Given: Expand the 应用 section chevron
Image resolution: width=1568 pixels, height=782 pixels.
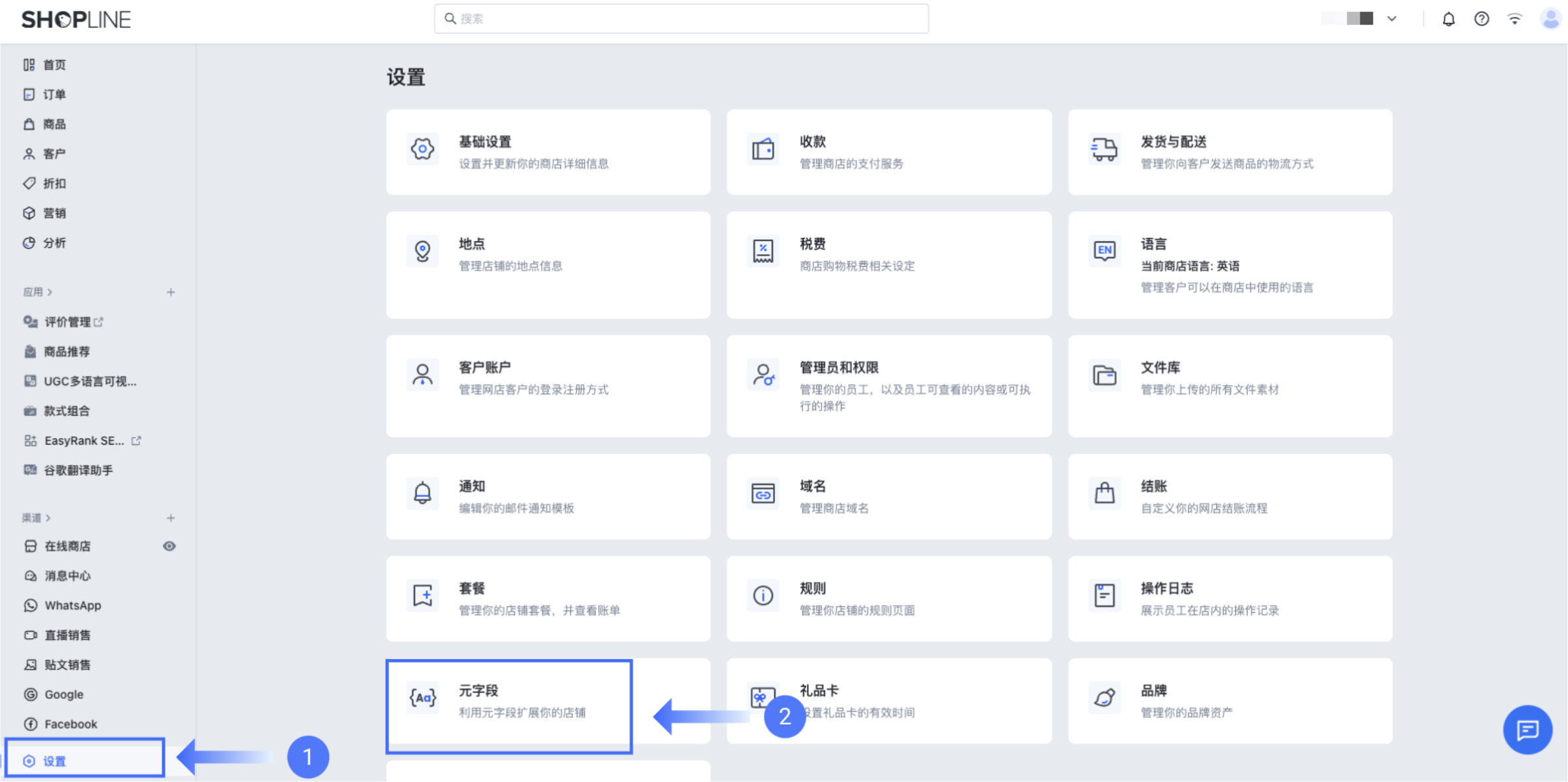Looking at the screenshot, I should (50, 292).
